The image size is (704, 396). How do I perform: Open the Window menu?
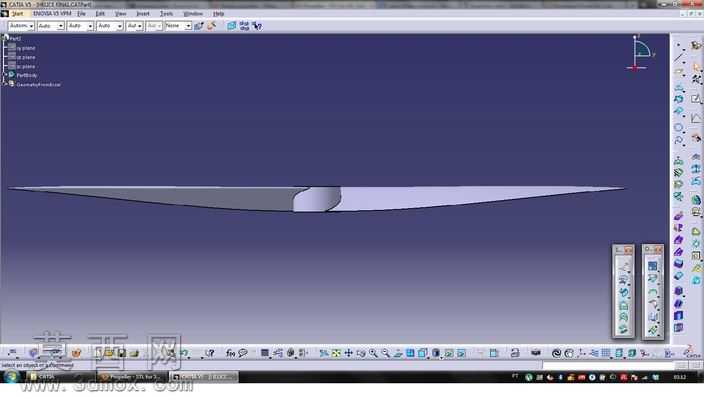click(193, 13)
